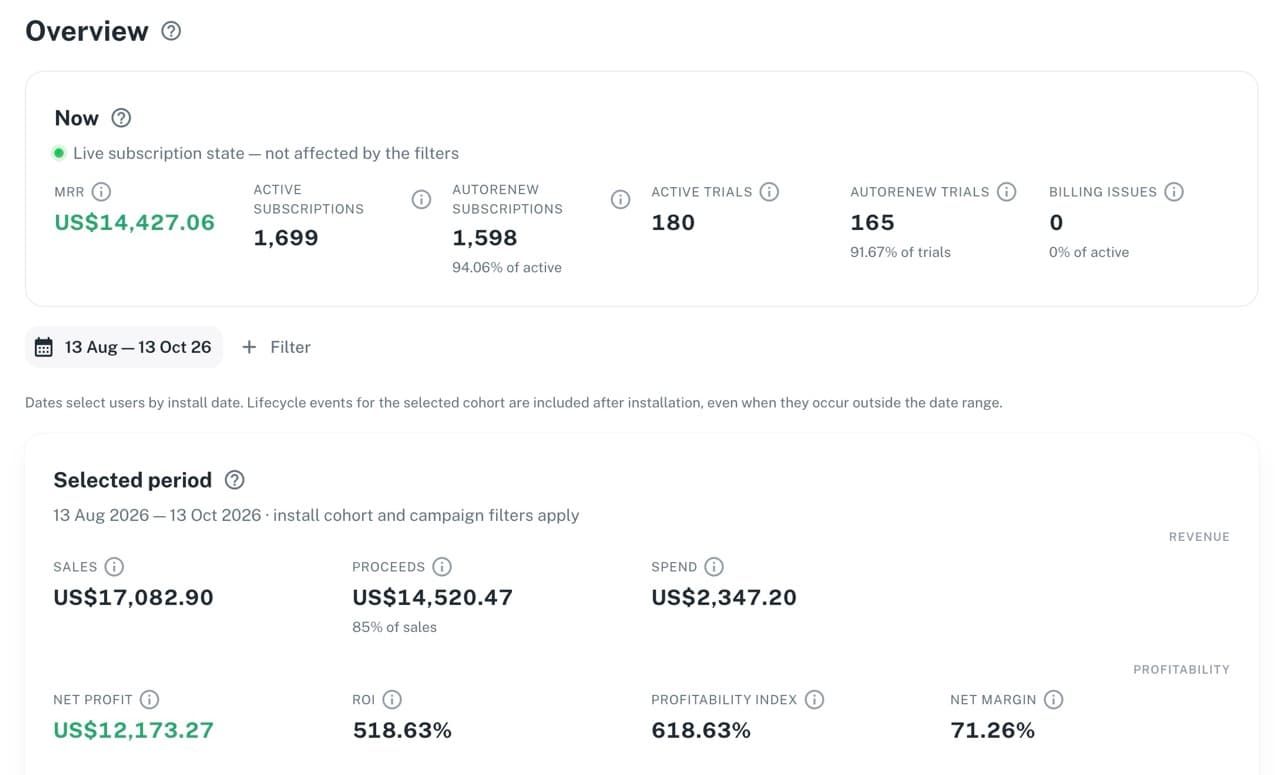Click info icon beside Net Profit
Viewport: 1280px width, 775px height.
[149, 699]
